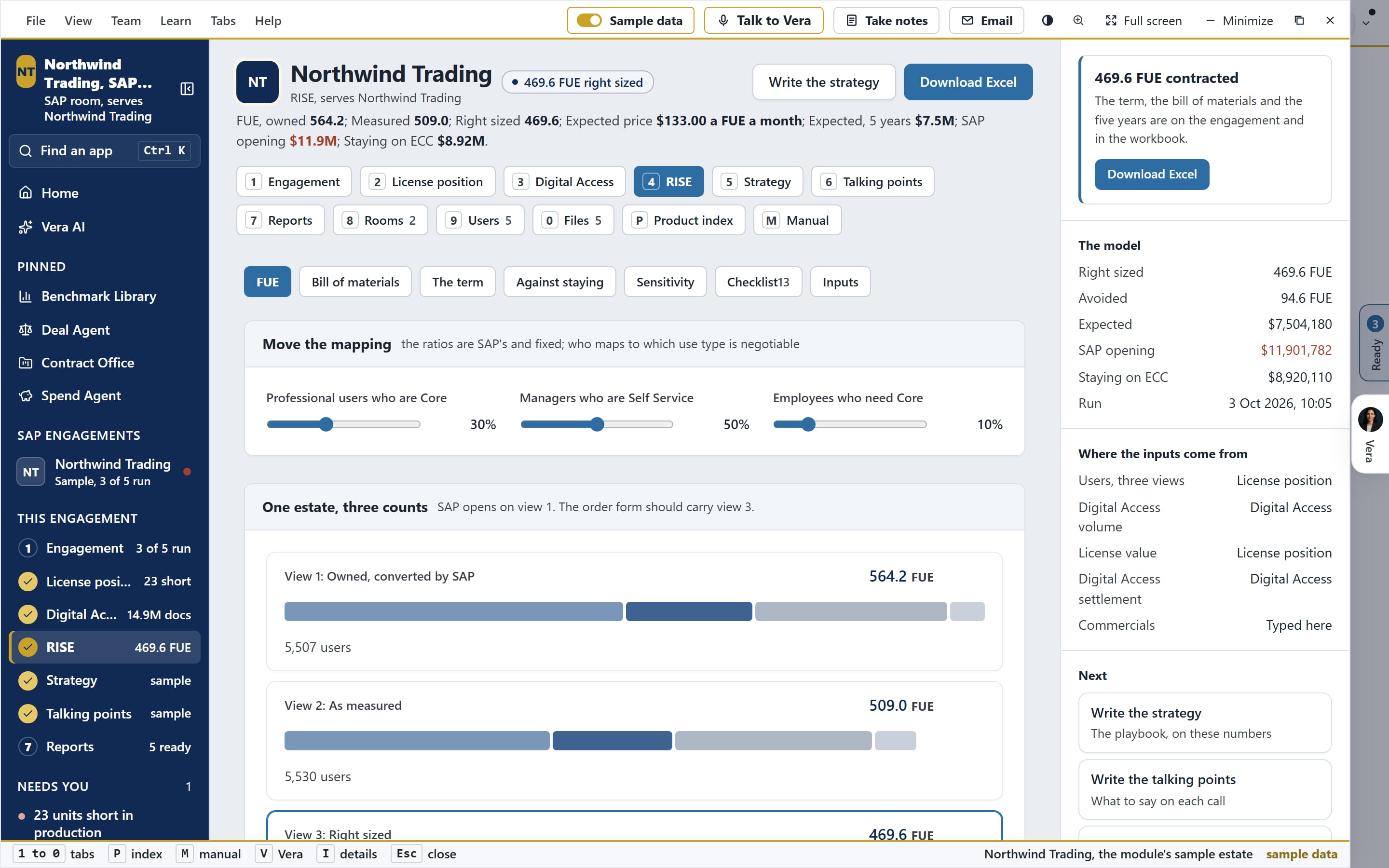Click the zoom magnifier icon
This screenshot has width=1389, height=868.
[x=1078, y=21]
